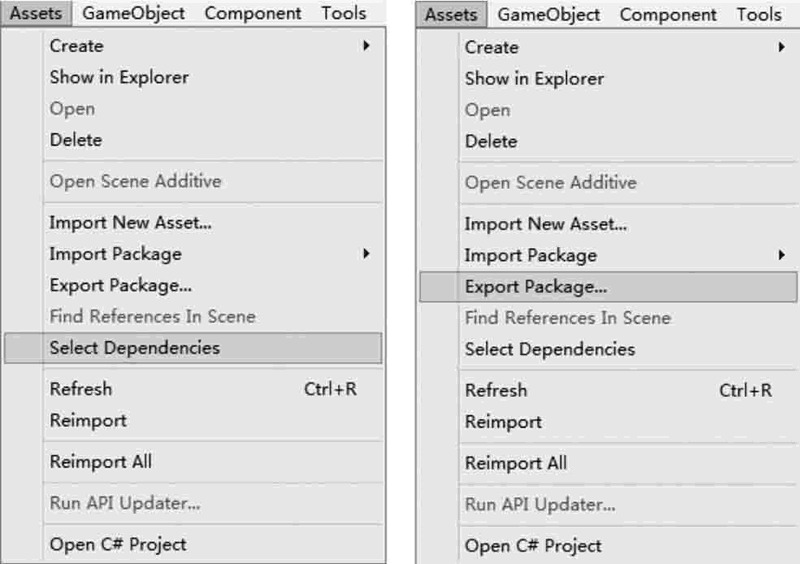Open Component menu in right menu bar

pyautogui.click(x=668, y=15)
